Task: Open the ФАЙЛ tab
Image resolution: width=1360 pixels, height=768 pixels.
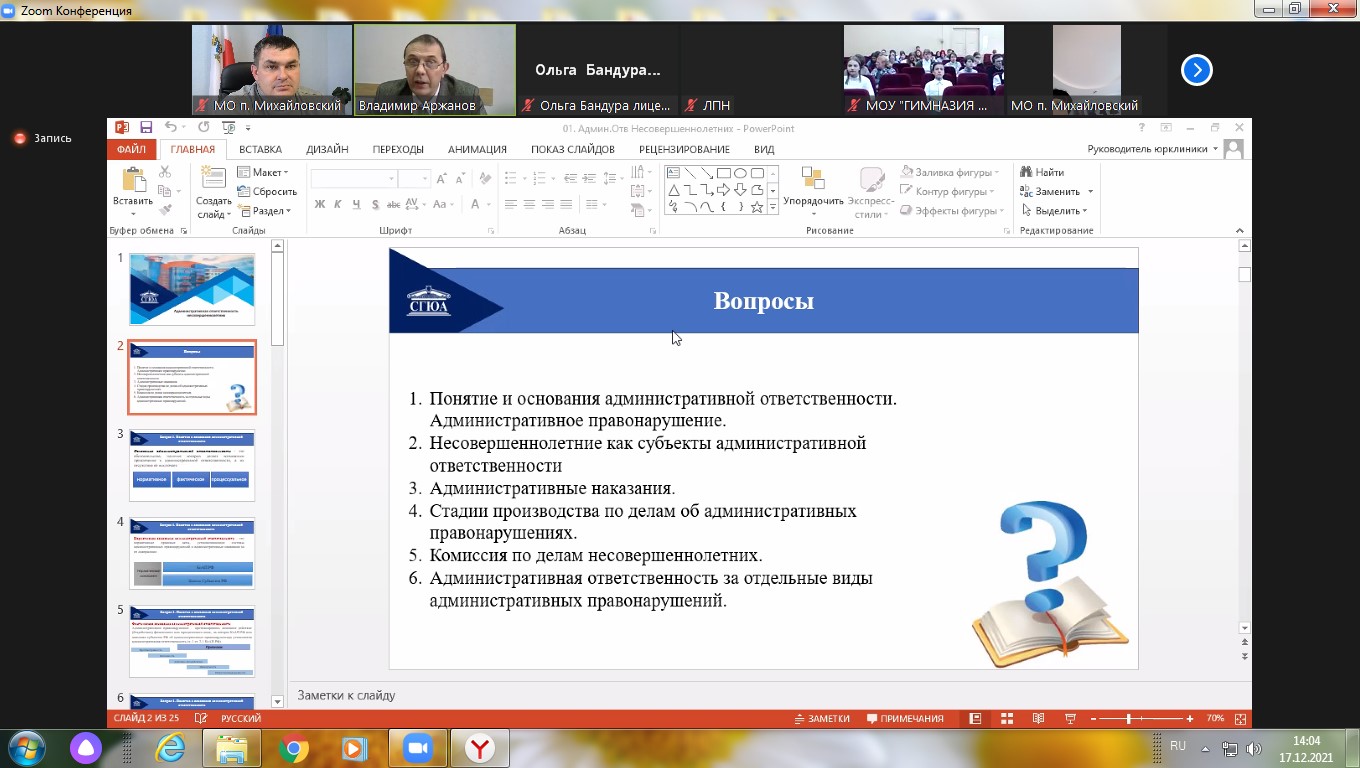Action: click(x=131, y=149)
